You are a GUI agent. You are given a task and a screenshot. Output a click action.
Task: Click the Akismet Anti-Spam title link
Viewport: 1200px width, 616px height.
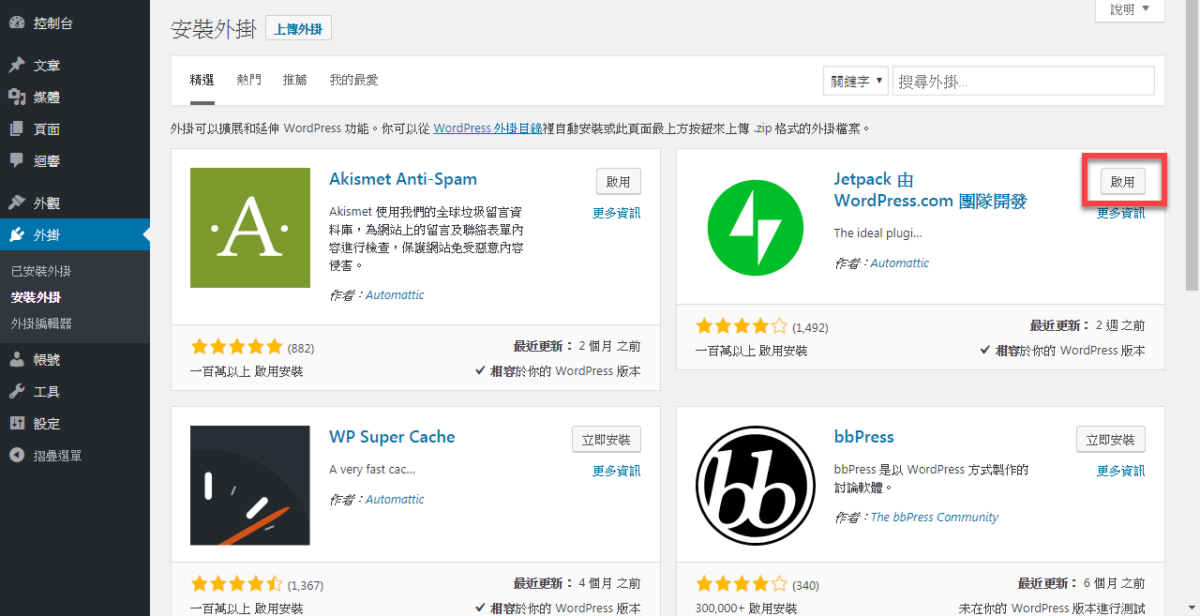pyautogui.click(x=403, y=179)
